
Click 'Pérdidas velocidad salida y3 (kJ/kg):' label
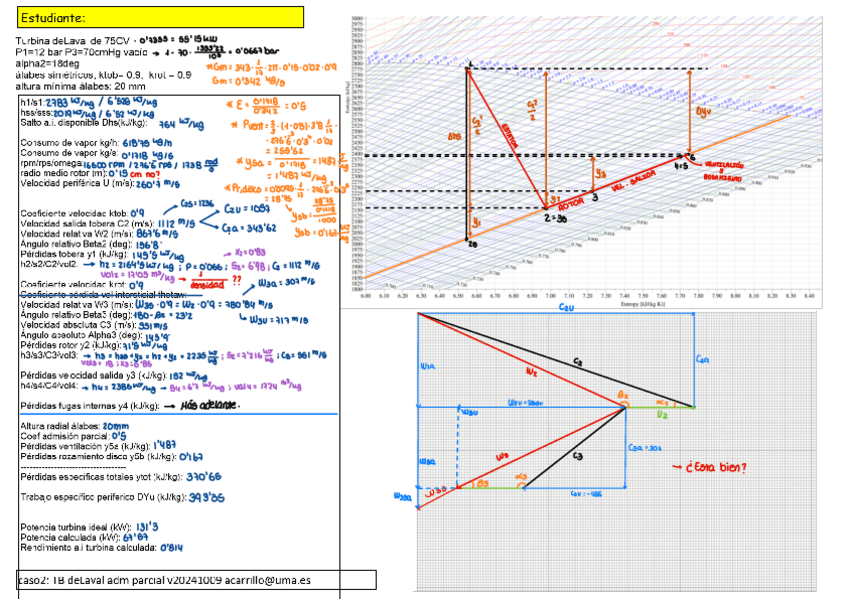tap(94, 376)
